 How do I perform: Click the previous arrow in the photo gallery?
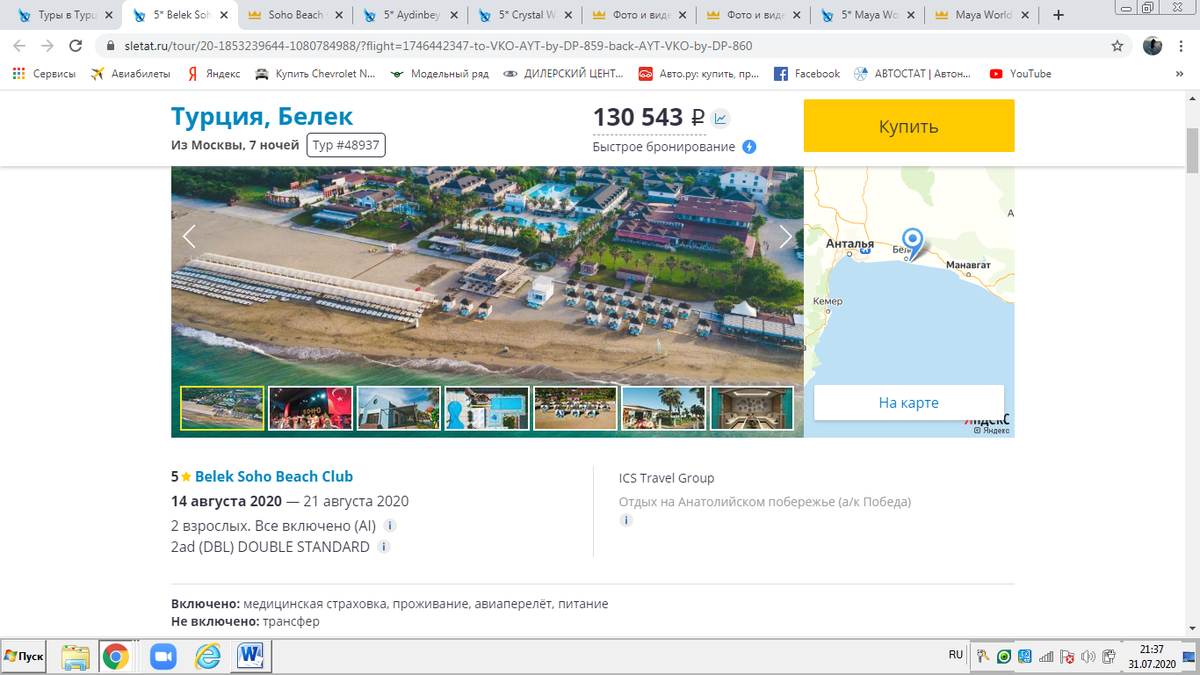click(x=190, y=236)
